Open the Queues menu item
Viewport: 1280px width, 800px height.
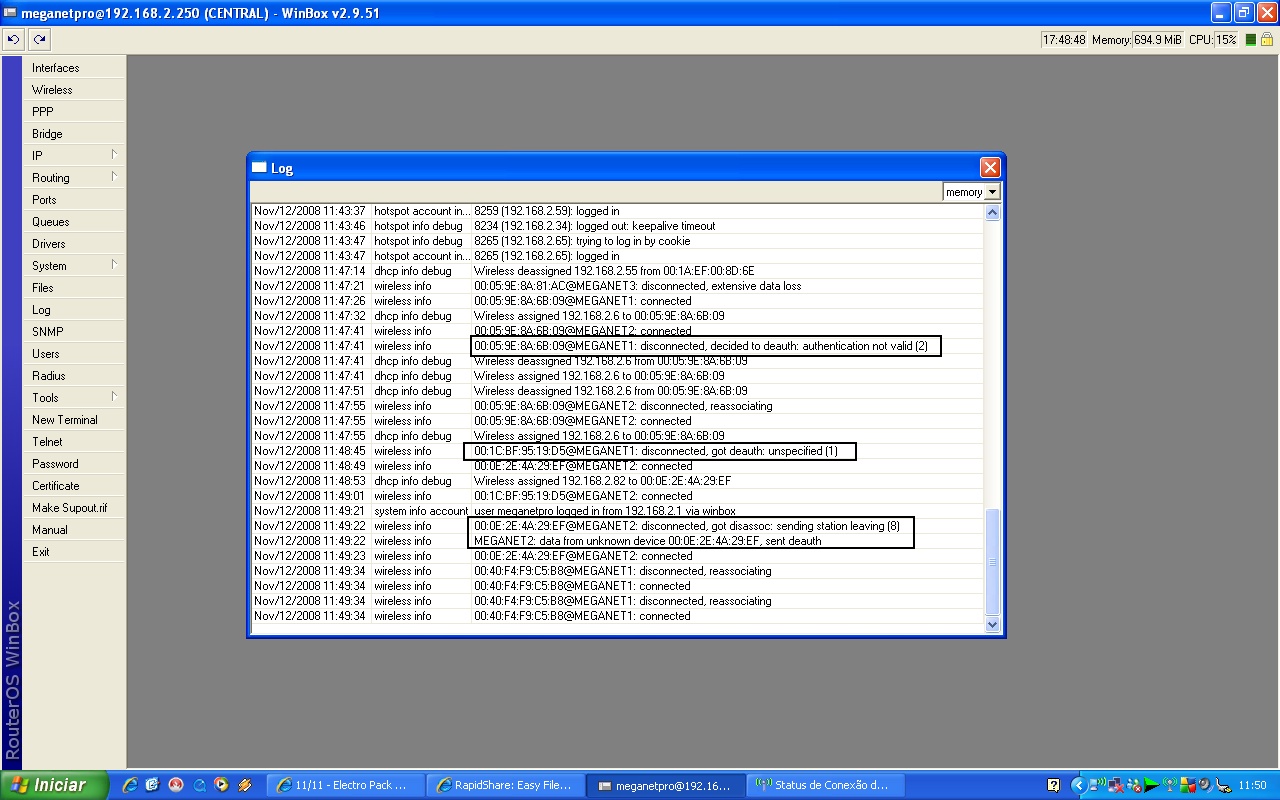(75, 221)
